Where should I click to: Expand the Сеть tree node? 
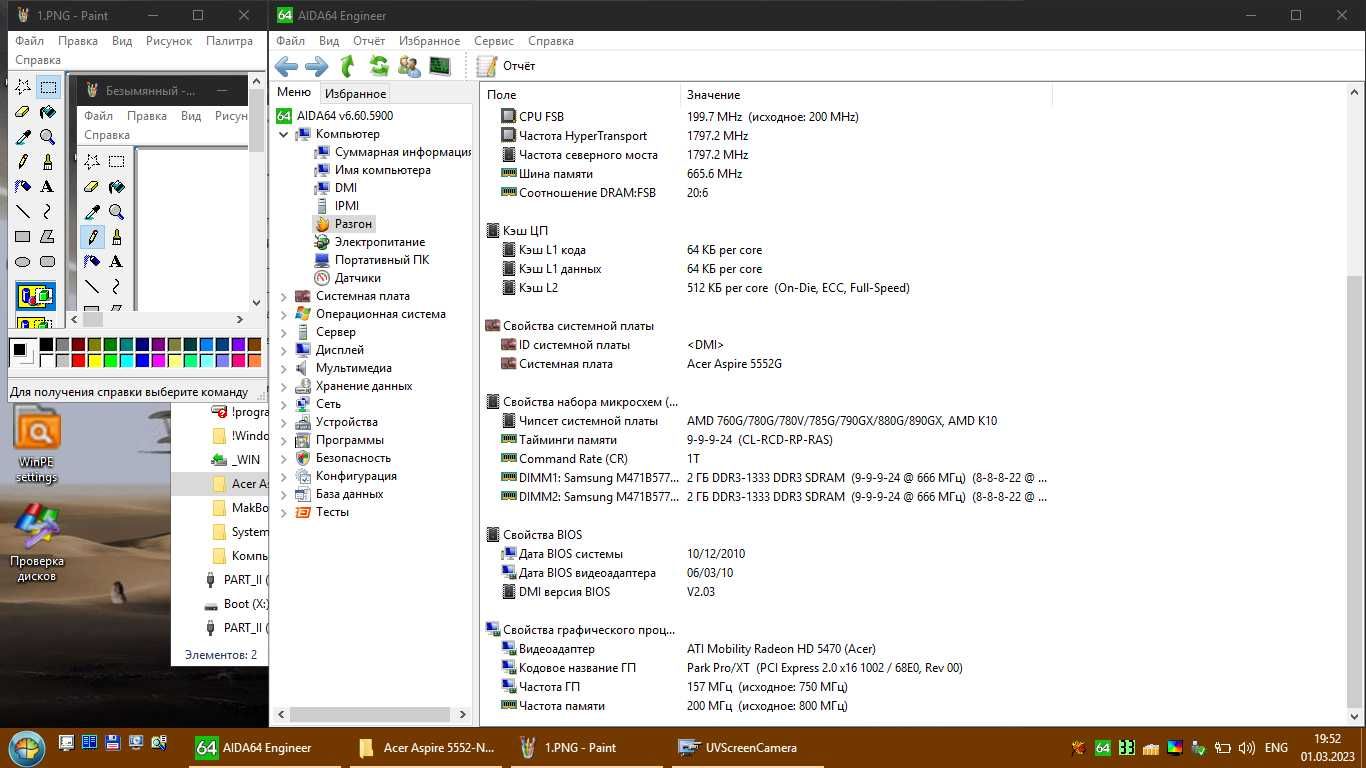coord(284,404)
